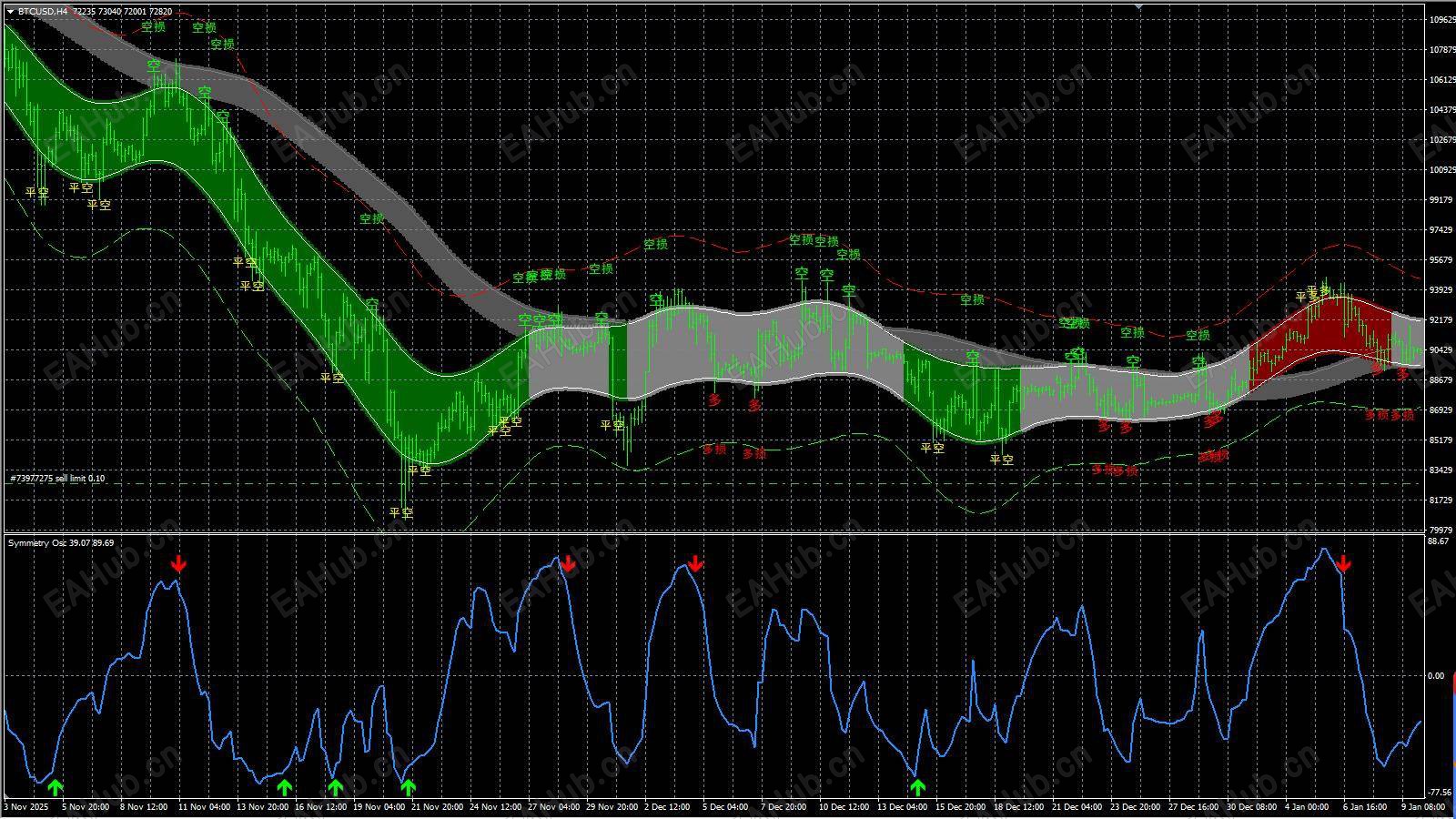This screenshot has height=819, width=1456.
Task: Click the chart shift triangle on top border
Action: [1137, 7]
